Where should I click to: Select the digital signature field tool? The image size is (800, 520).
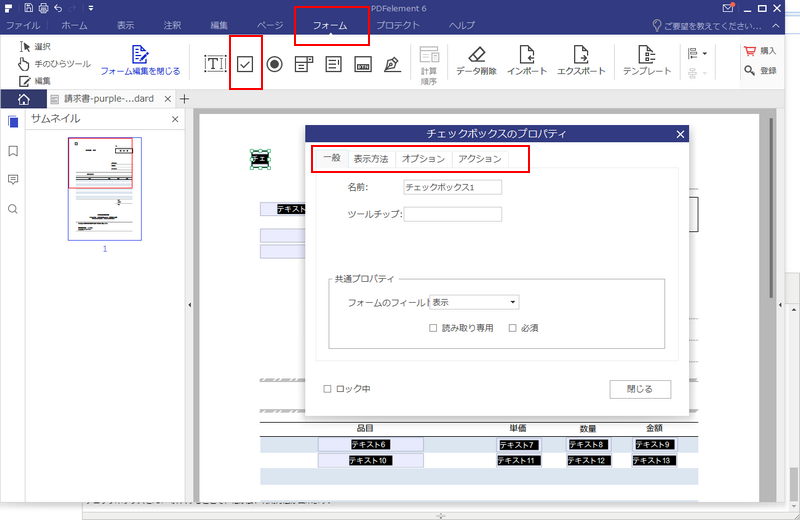click(x=392, y=64)
